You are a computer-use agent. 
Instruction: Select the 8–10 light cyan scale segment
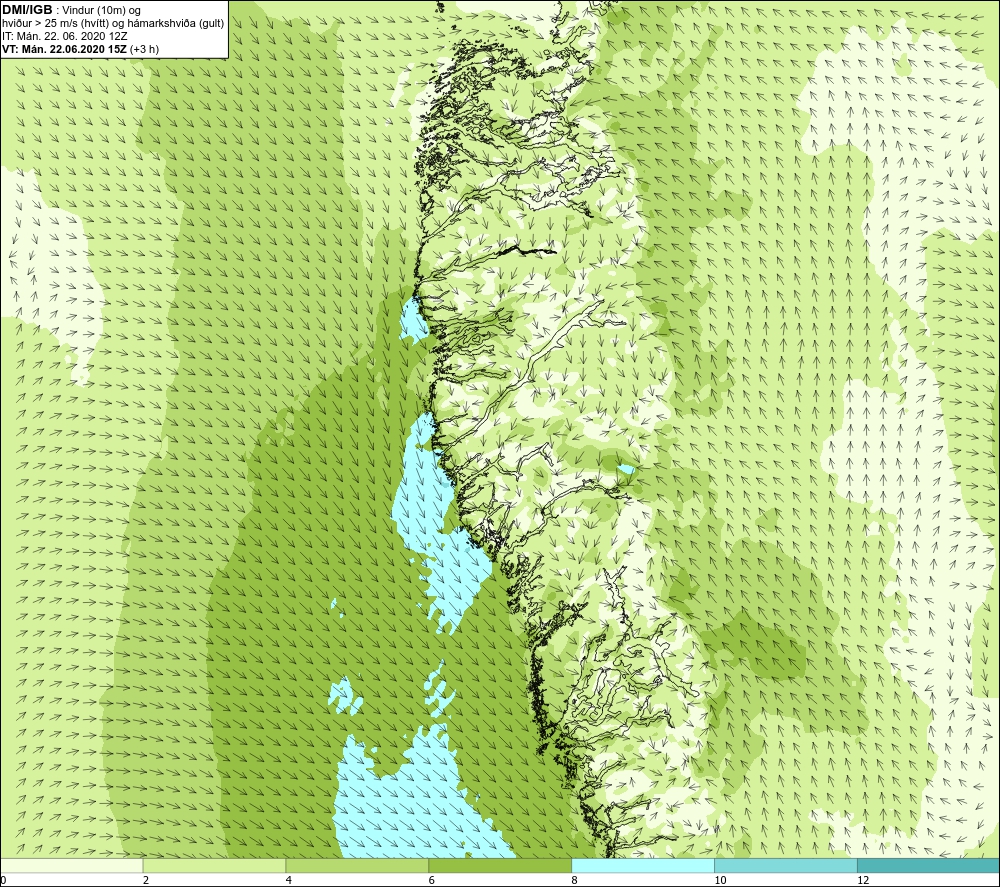coord(643,865)
